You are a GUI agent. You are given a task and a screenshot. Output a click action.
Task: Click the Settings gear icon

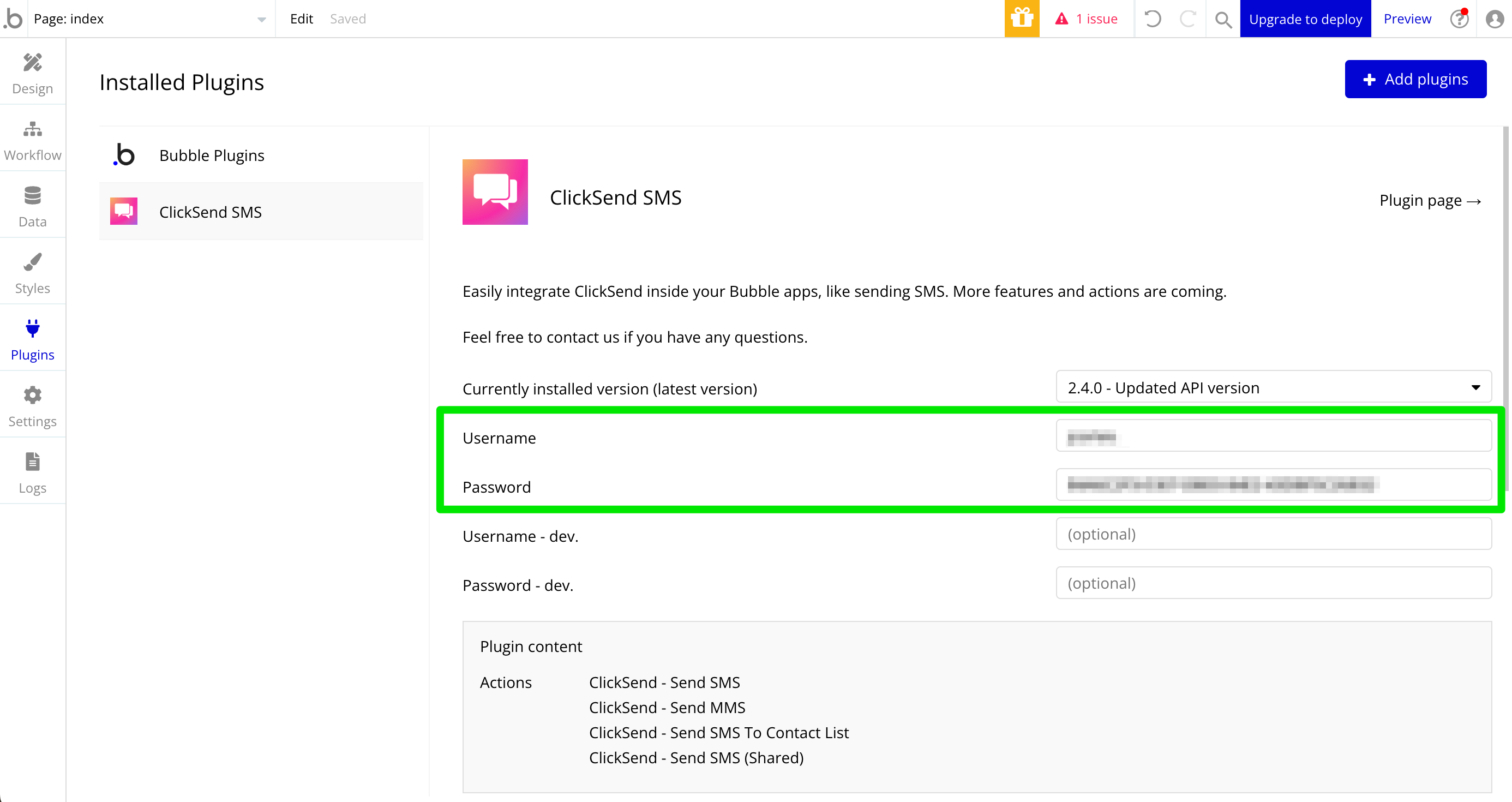(33, 395)
